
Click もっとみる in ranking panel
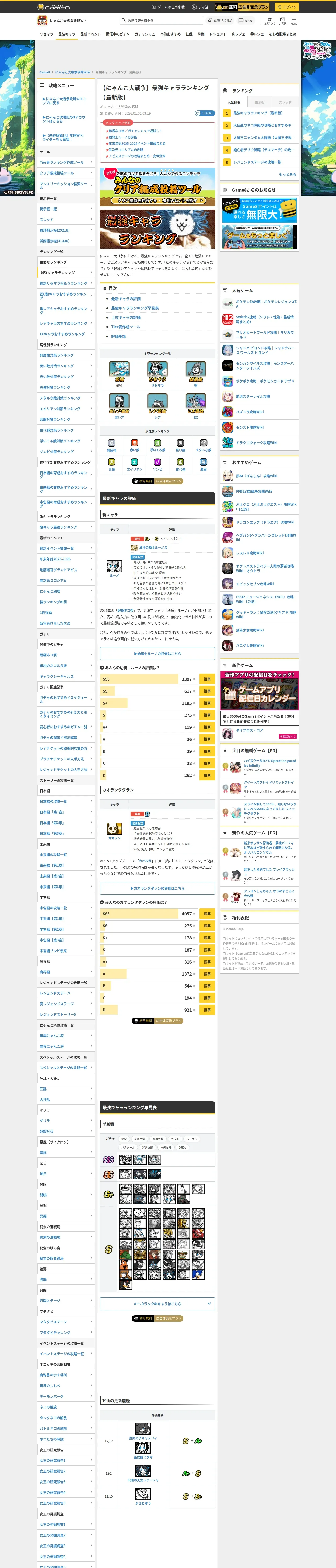(x=287, y=175)
